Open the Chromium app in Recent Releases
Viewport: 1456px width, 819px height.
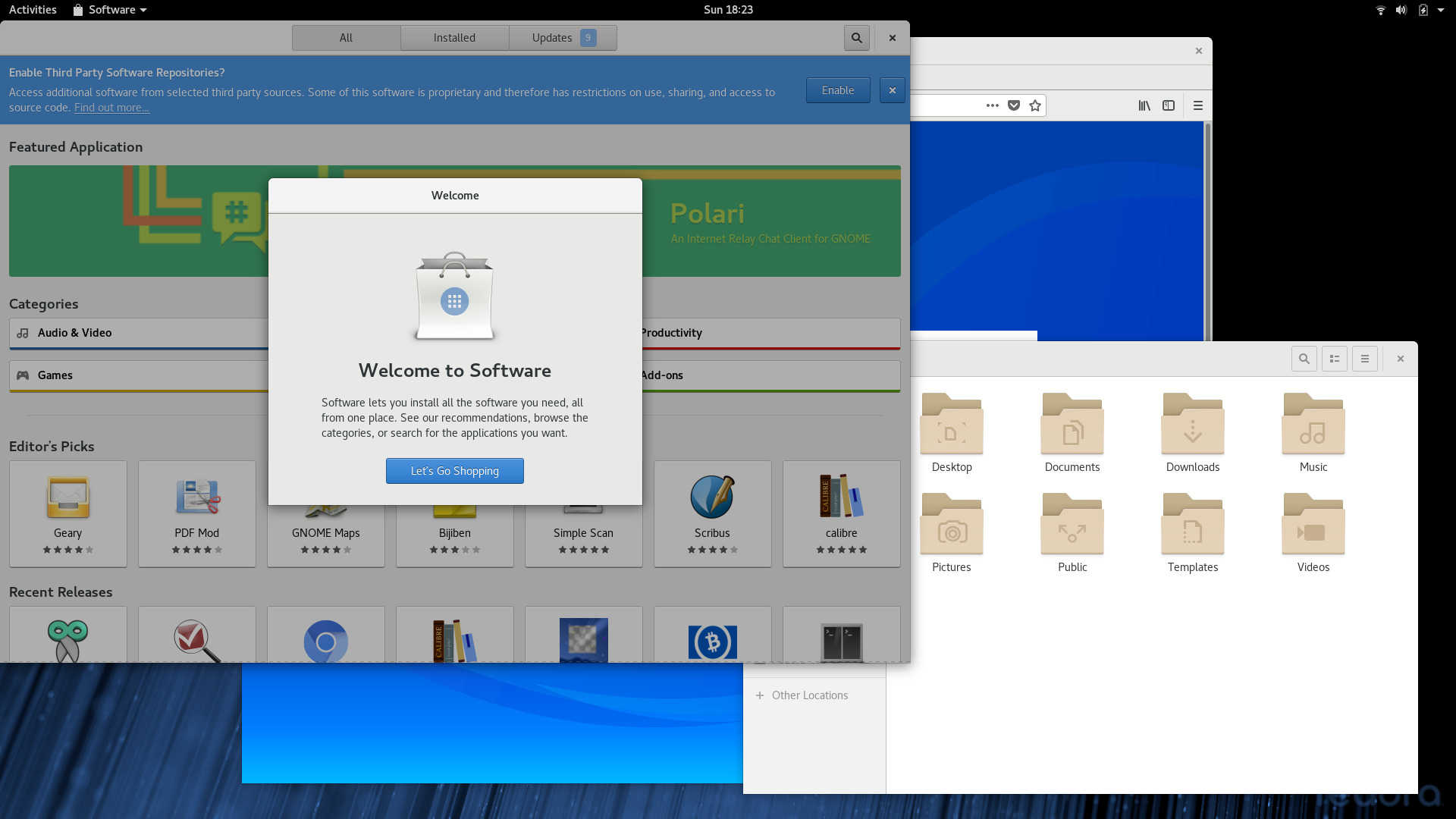326,635
